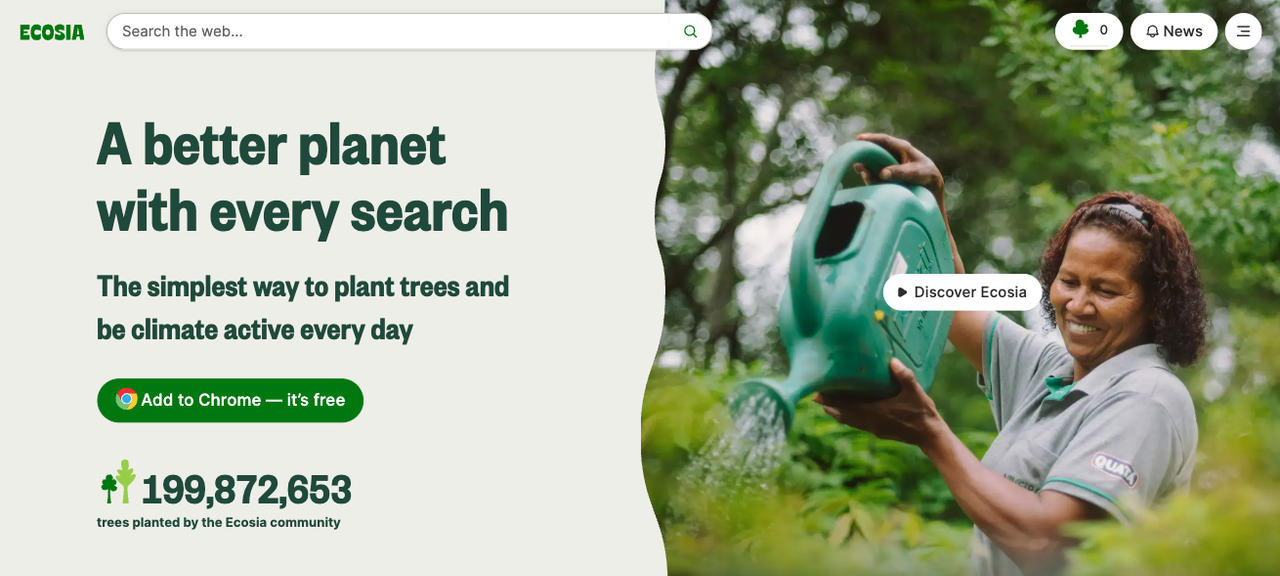Click the 199,872,653 trees counter
The image size is (1280, 576).
[246, 489]
